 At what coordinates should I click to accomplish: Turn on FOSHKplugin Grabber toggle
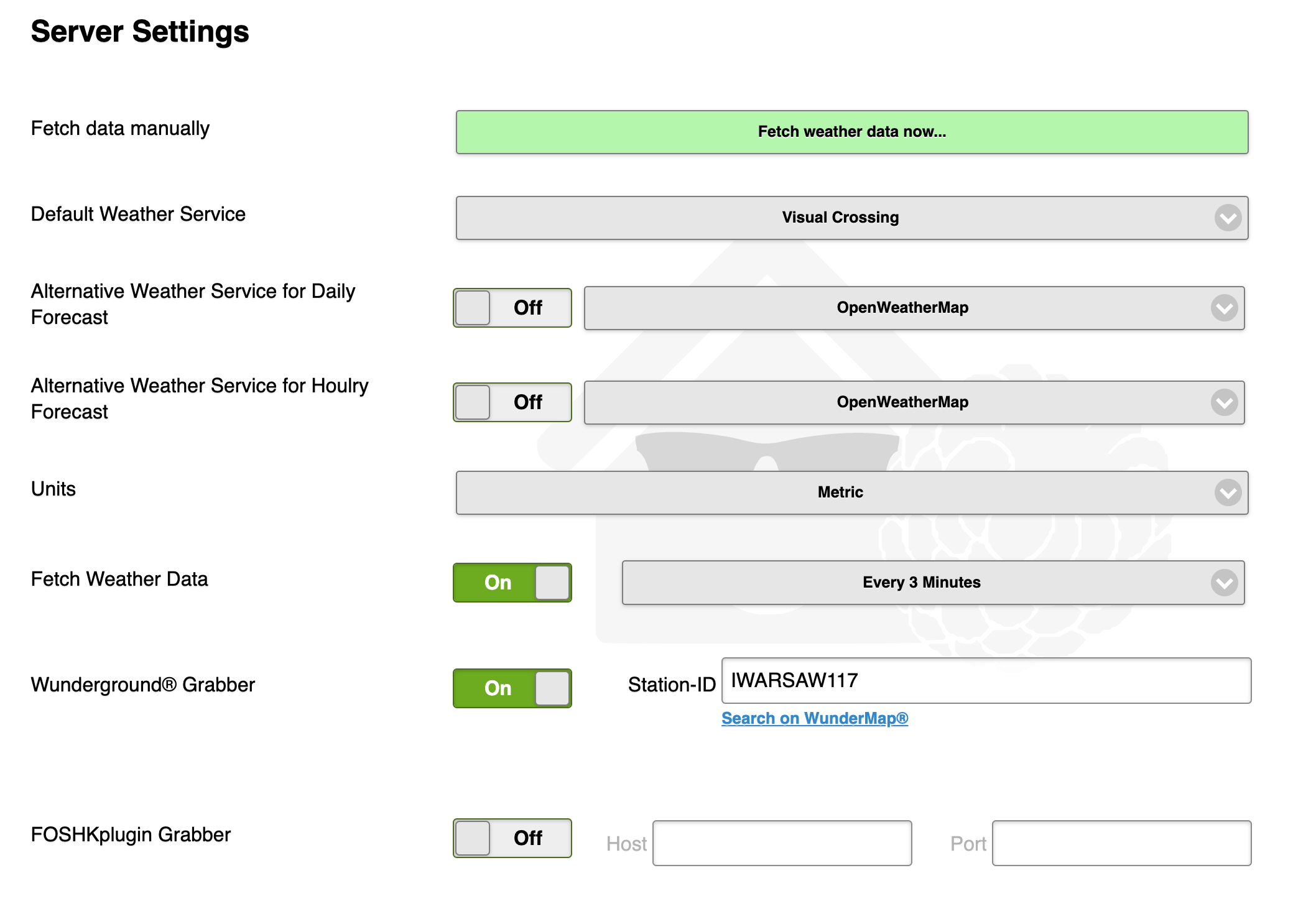click(512, 838)
